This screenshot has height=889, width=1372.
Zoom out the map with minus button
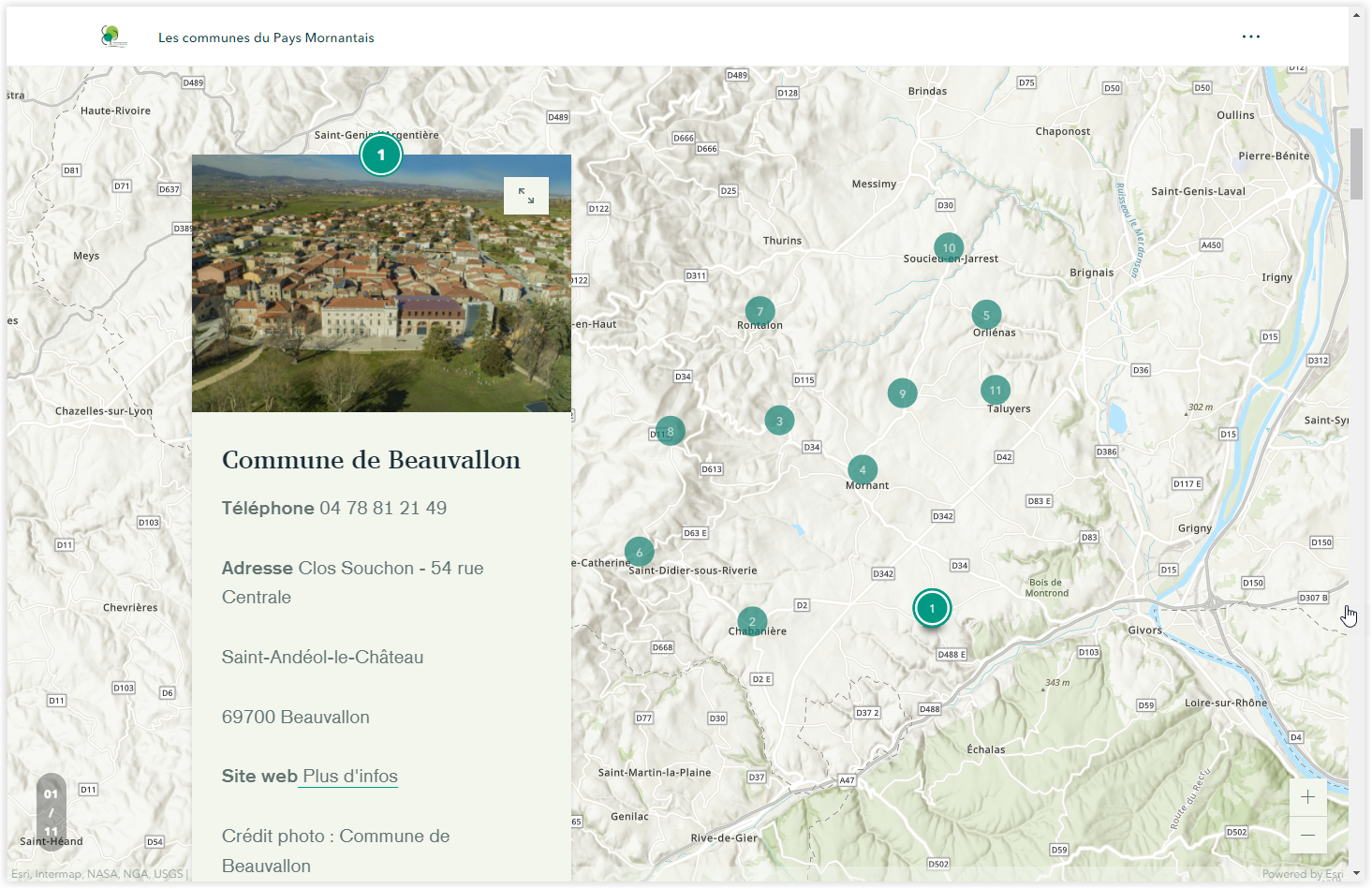(1308, 835)
